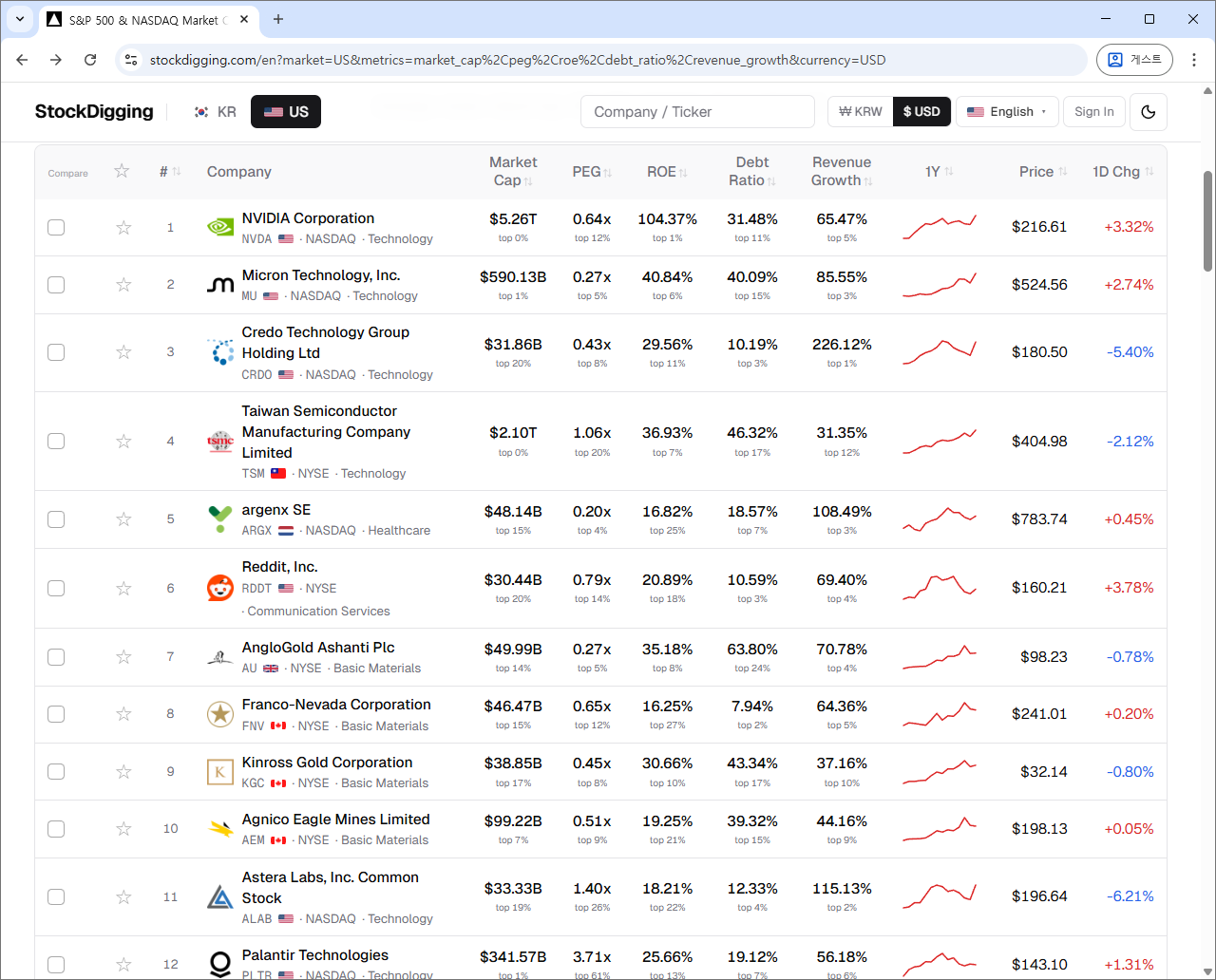Switch to KR market tab
1216x980 pixels.
pos(215,112)
